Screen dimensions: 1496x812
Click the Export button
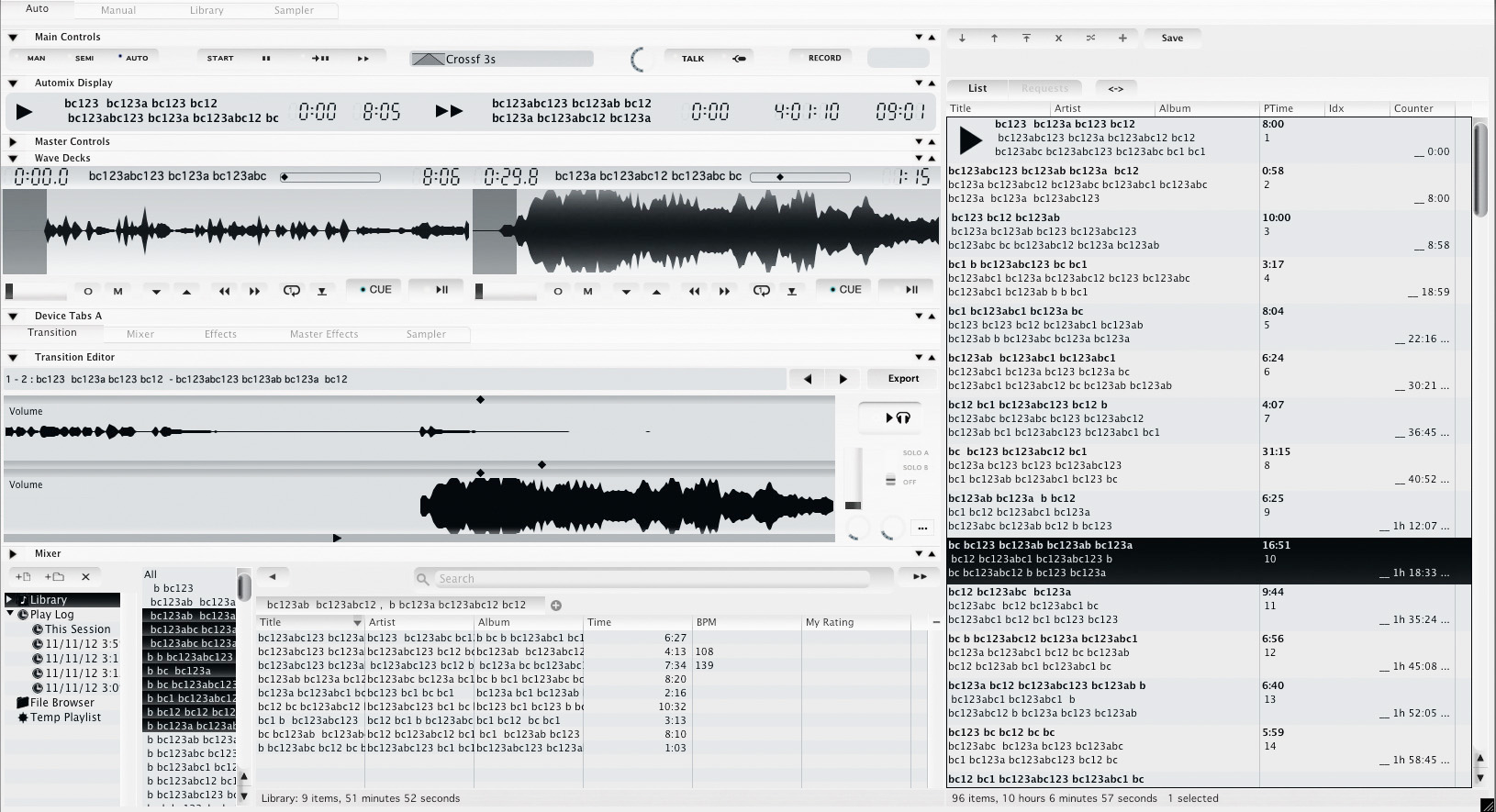pos(903,379)
